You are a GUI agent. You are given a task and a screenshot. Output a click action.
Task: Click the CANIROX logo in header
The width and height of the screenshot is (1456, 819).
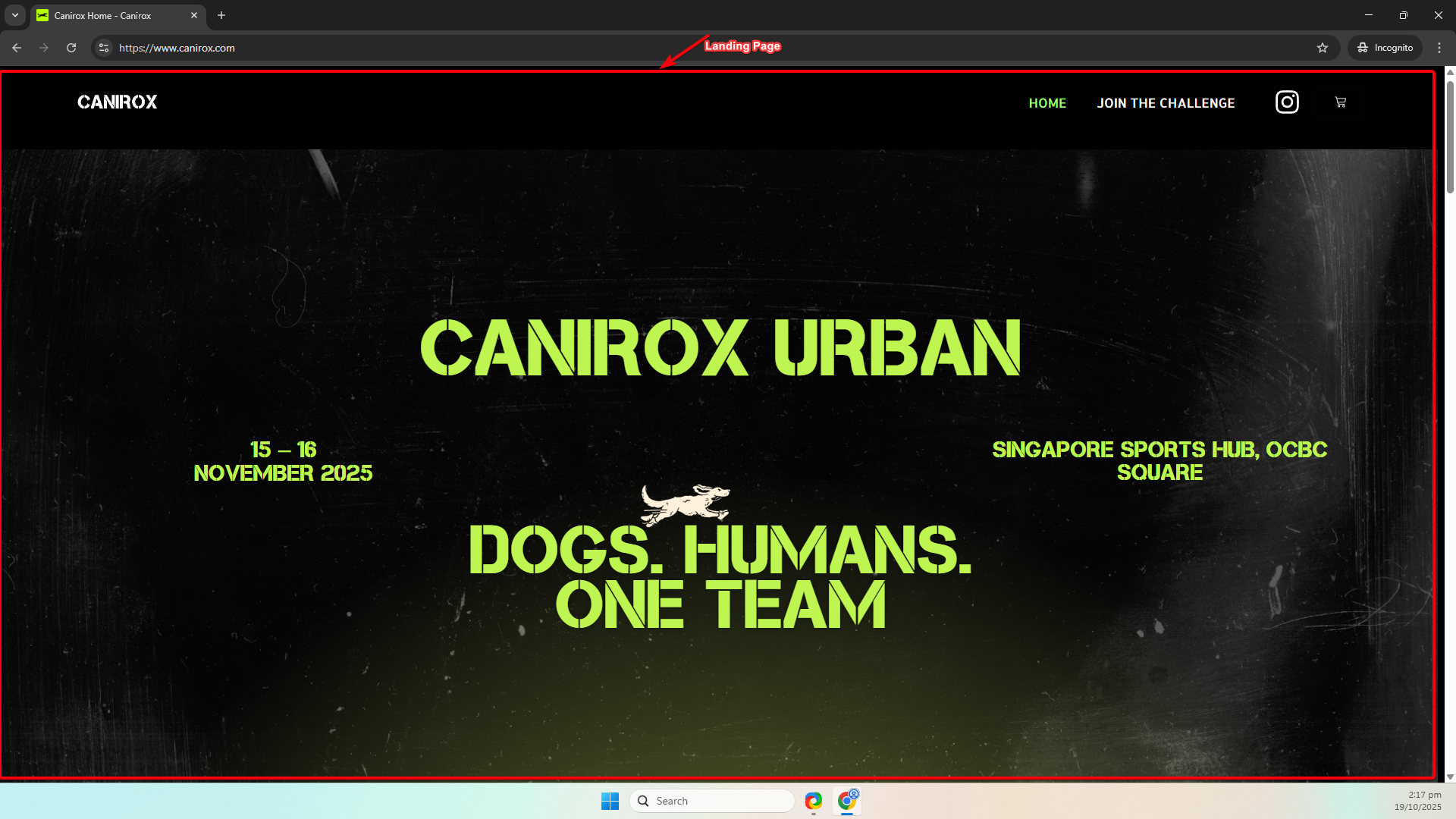[x=118, y=102]
